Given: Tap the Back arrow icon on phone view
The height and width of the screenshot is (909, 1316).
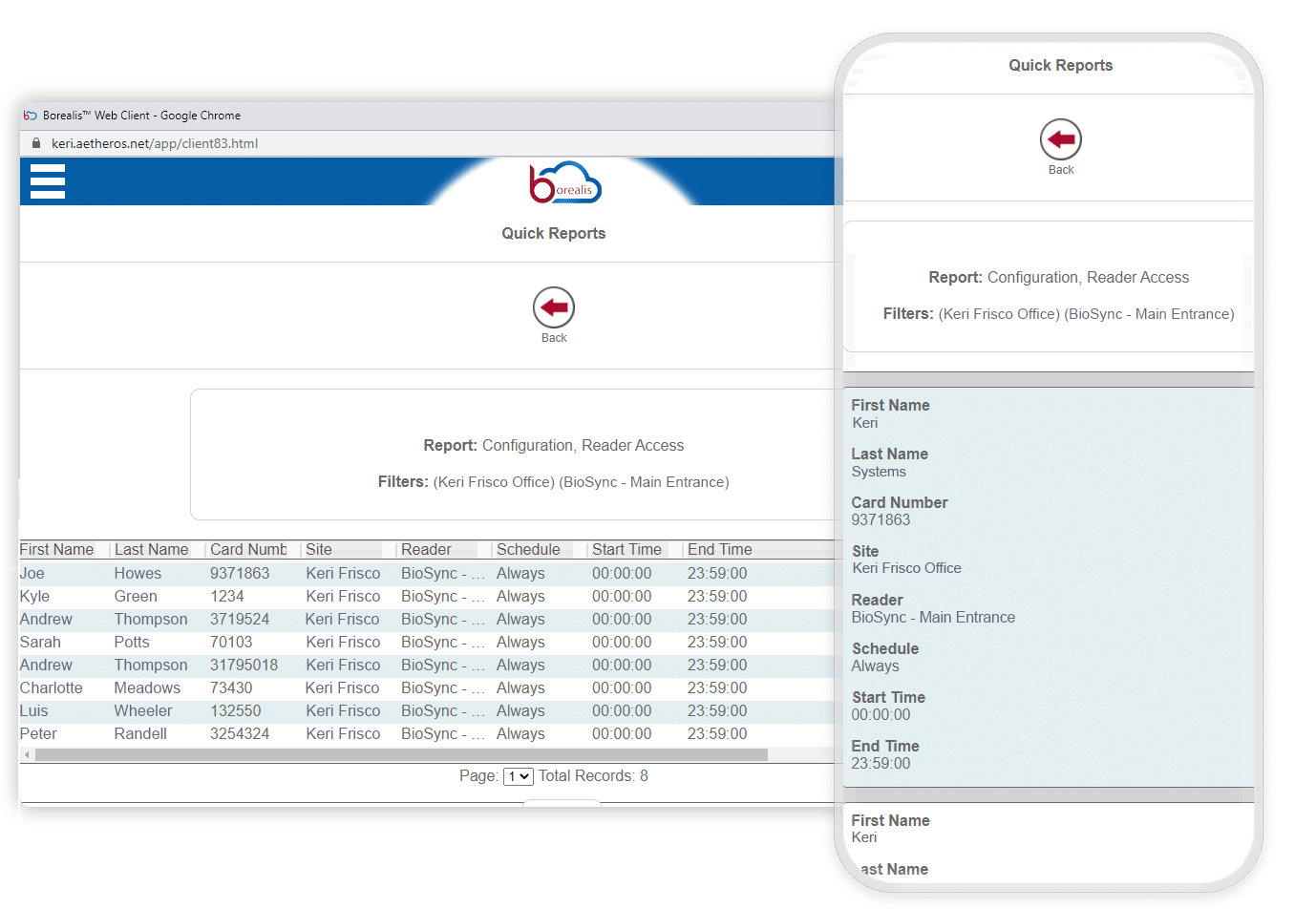Looking at the screenshot, I should pyautogui.click(x=1061, y=139).
